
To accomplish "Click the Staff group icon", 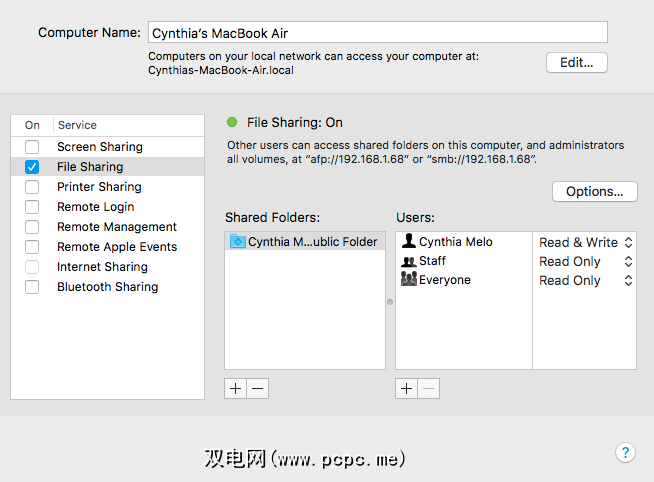I will [x=409, y=261].
